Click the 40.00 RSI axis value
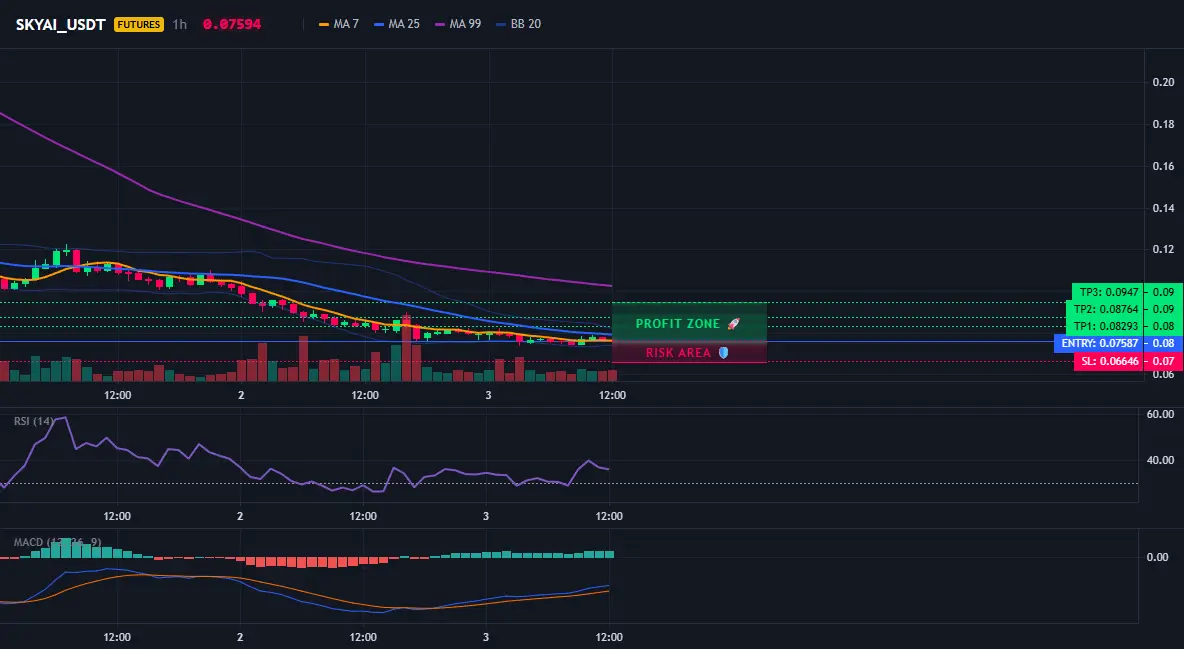The width and height of the screenshot is (1184, 649). click(x=1161, y=459)
